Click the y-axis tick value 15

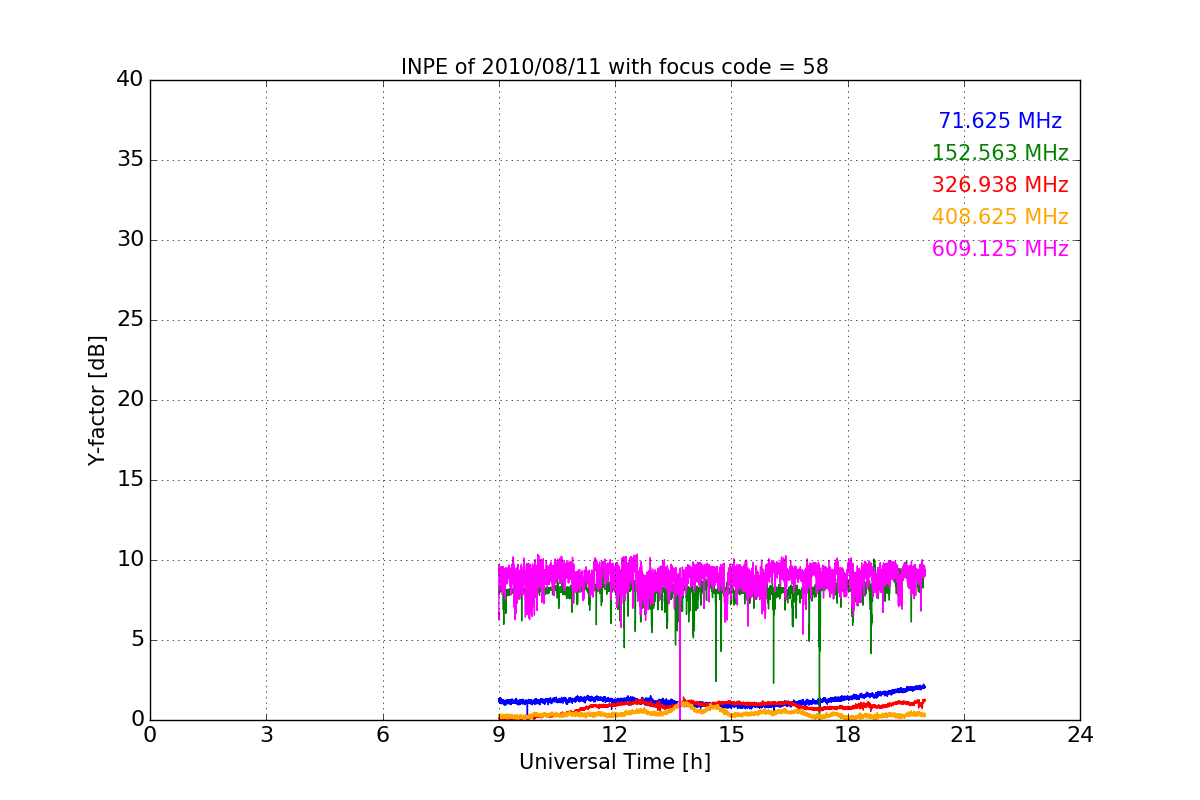click(x=130, y=480)
